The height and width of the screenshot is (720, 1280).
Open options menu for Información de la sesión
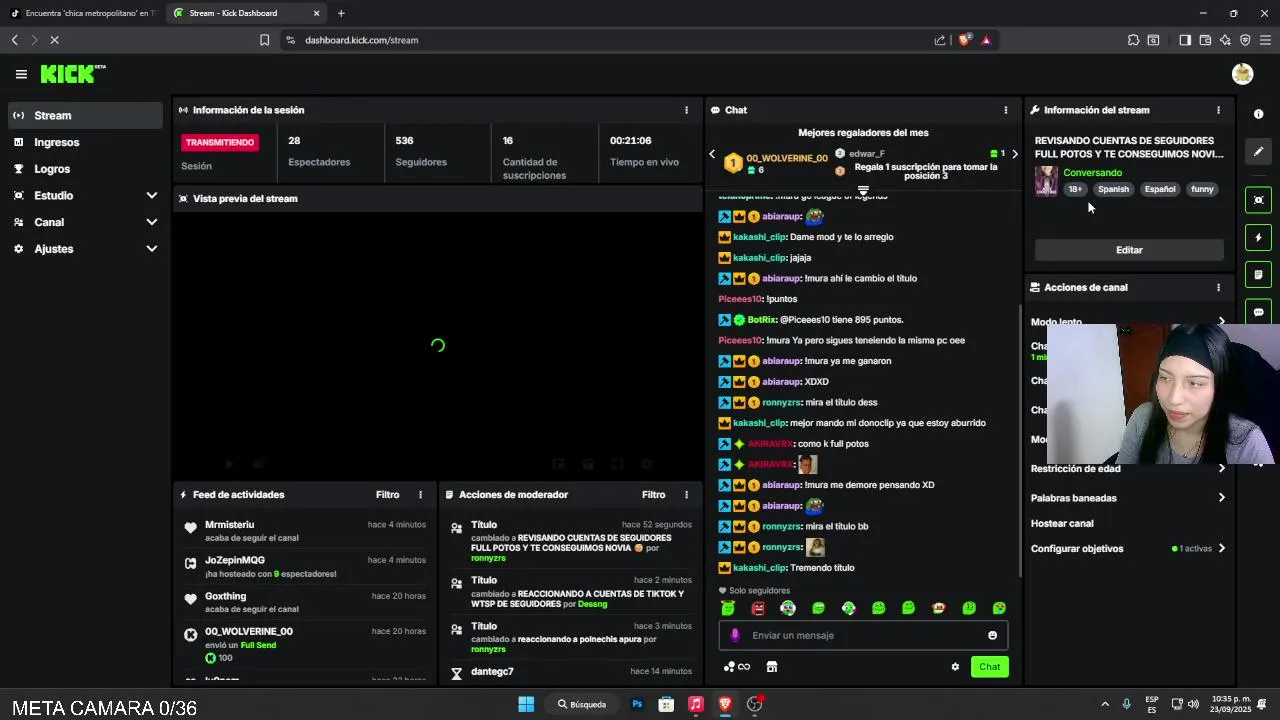686,110
